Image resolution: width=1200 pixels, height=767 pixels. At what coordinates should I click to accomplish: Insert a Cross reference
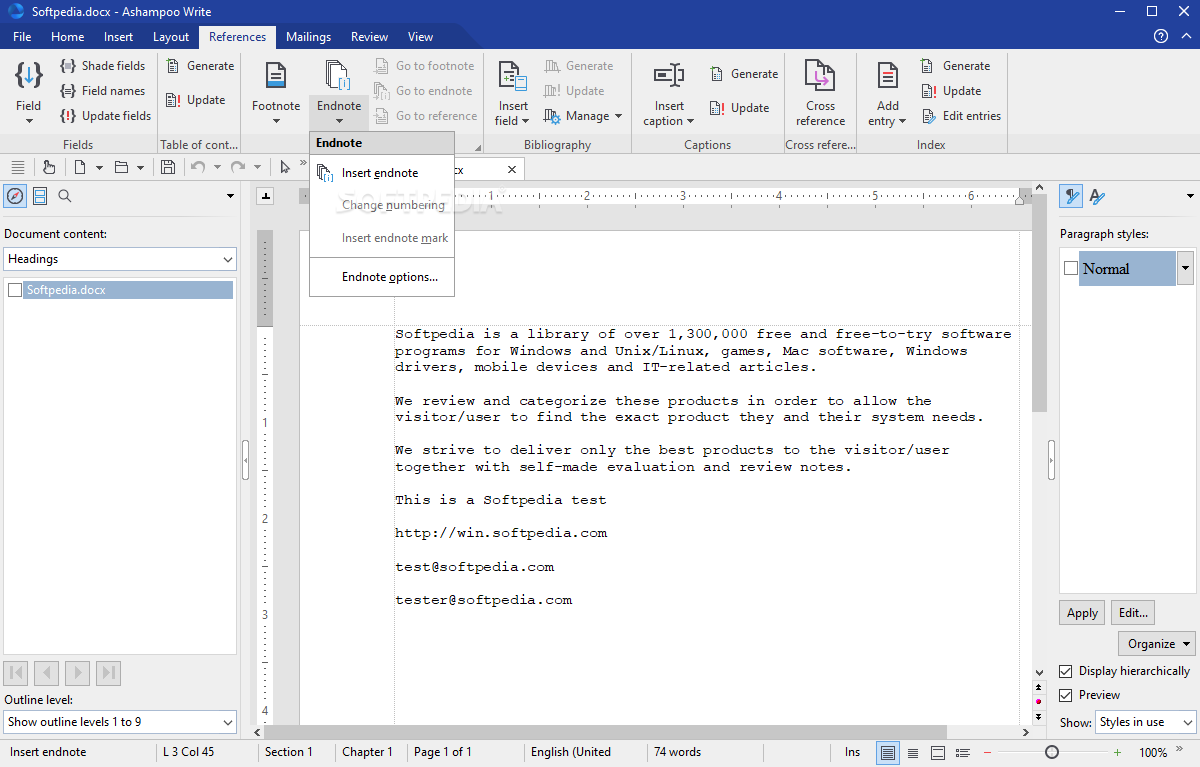click(821, 92)
